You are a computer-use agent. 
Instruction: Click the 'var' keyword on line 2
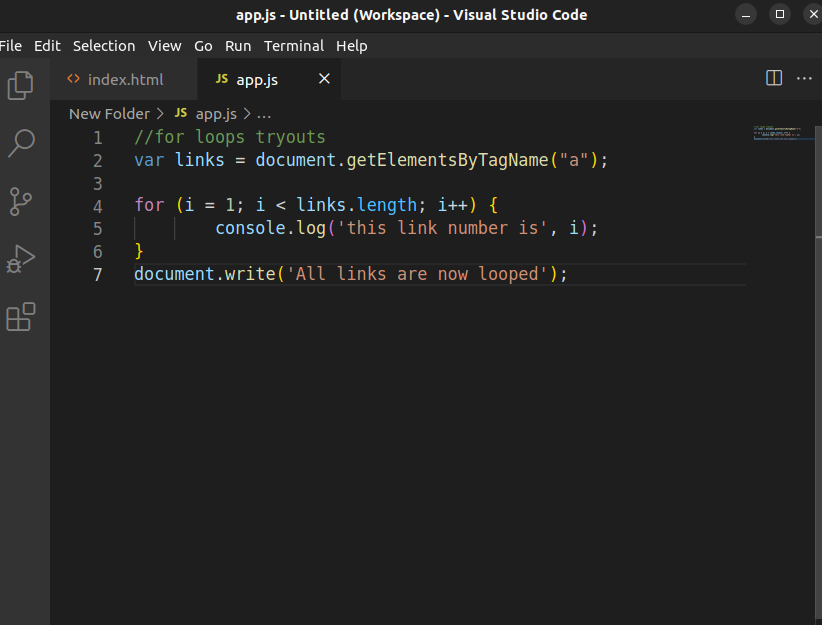(x=149, y=160)
